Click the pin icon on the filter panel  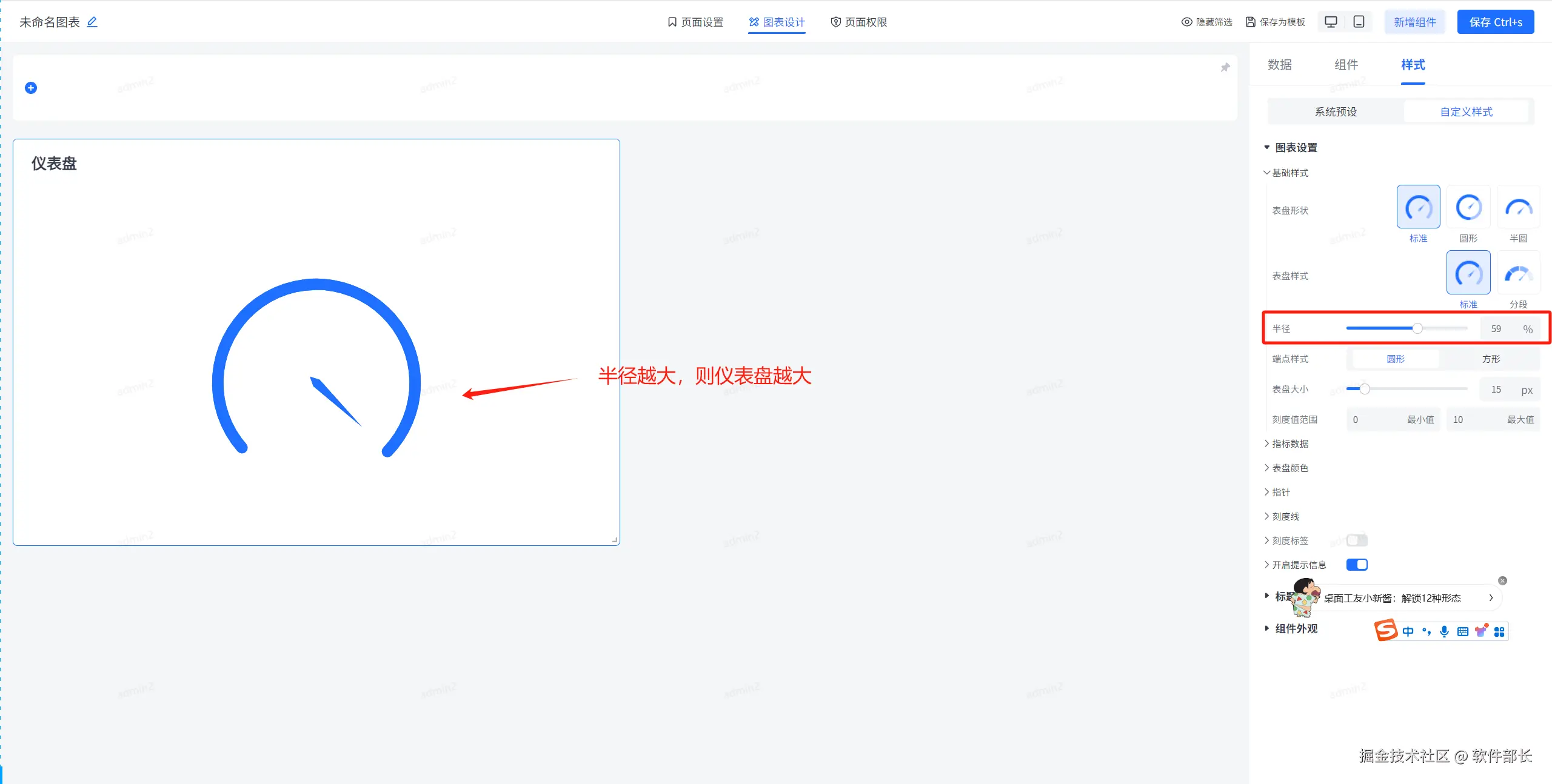[x=1225, y=67]
